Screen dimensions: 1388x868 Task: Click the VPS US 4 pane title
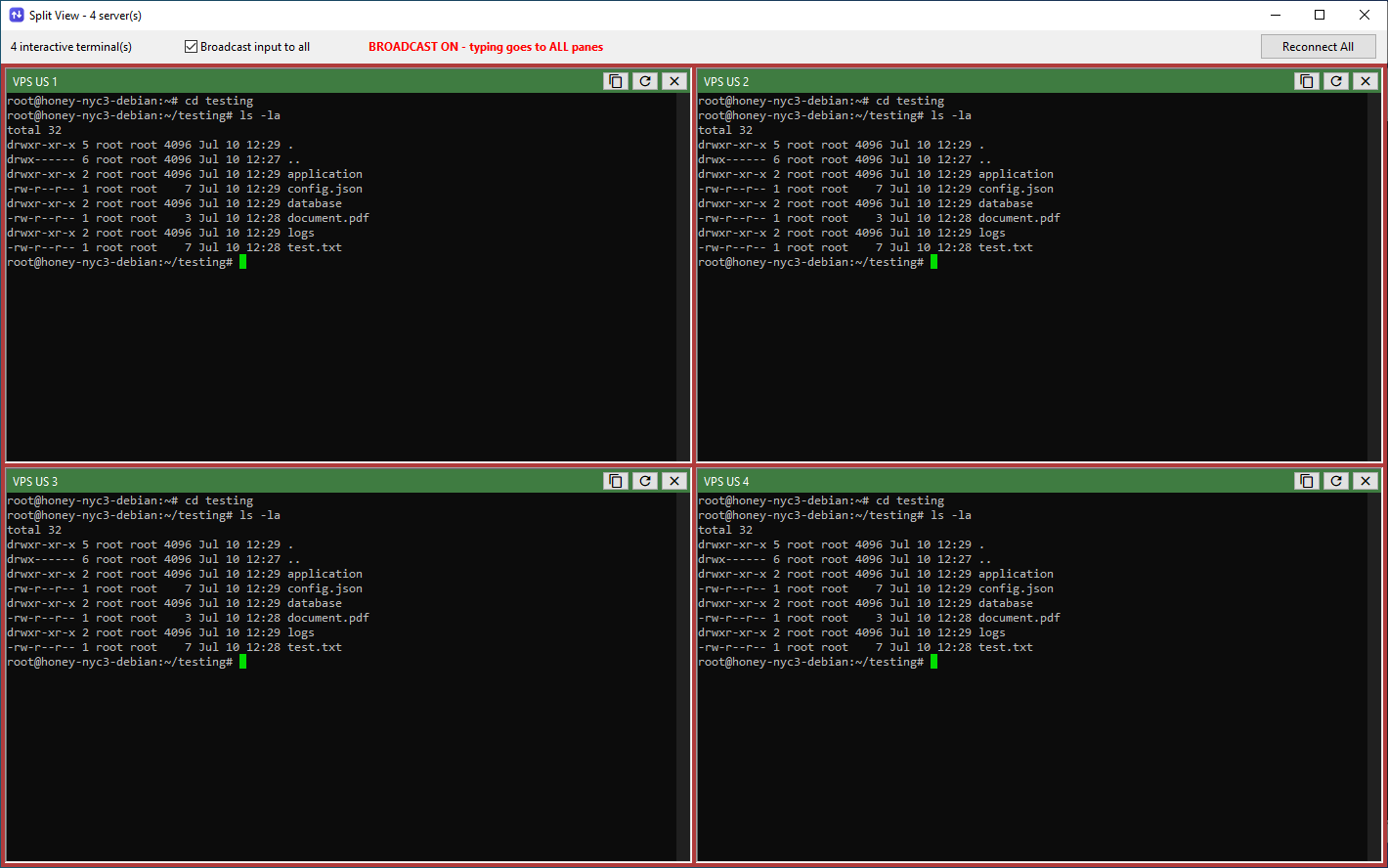click(x=726, y=482)
